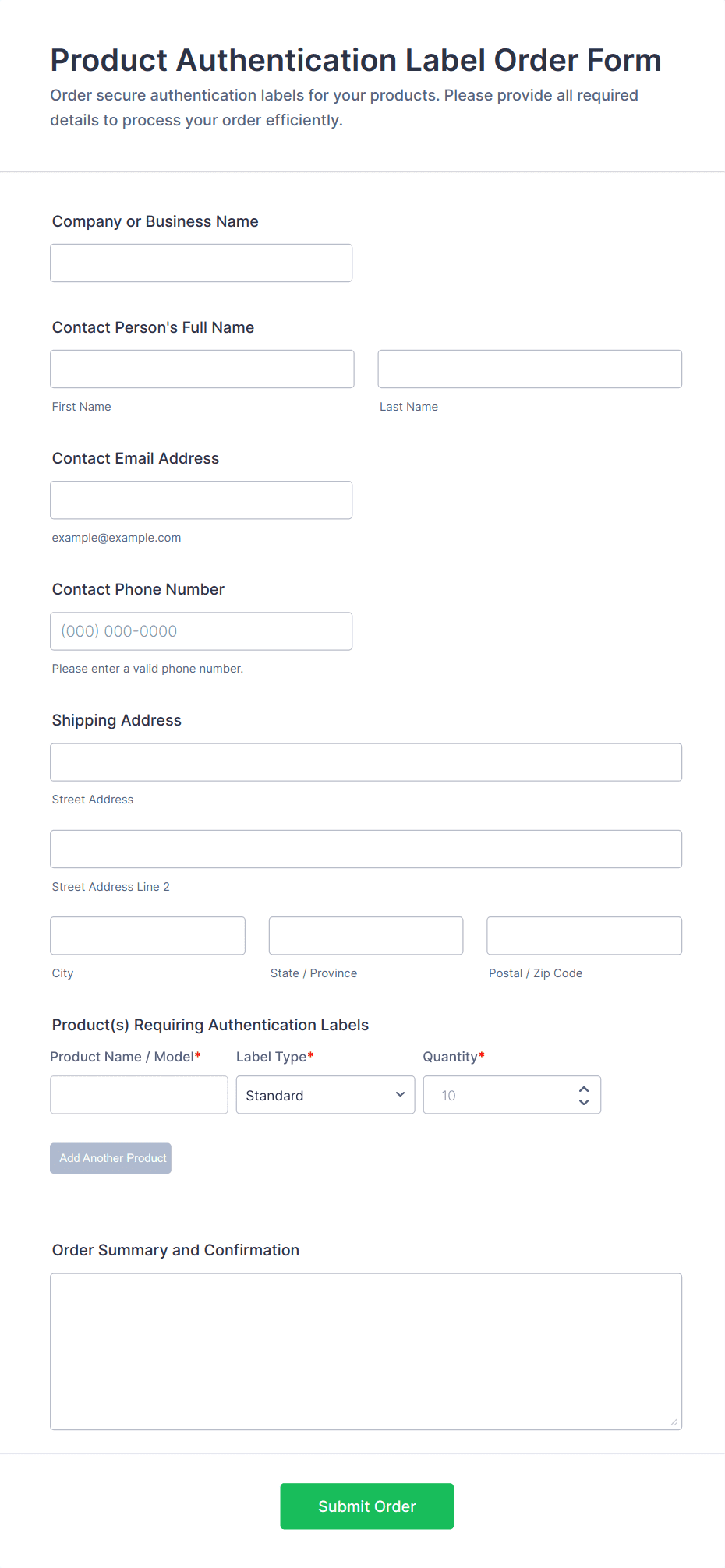Screen dimensions: 725x1568
Task: Click the Street Address Line 2 field
Action: [x=366, y=849]
